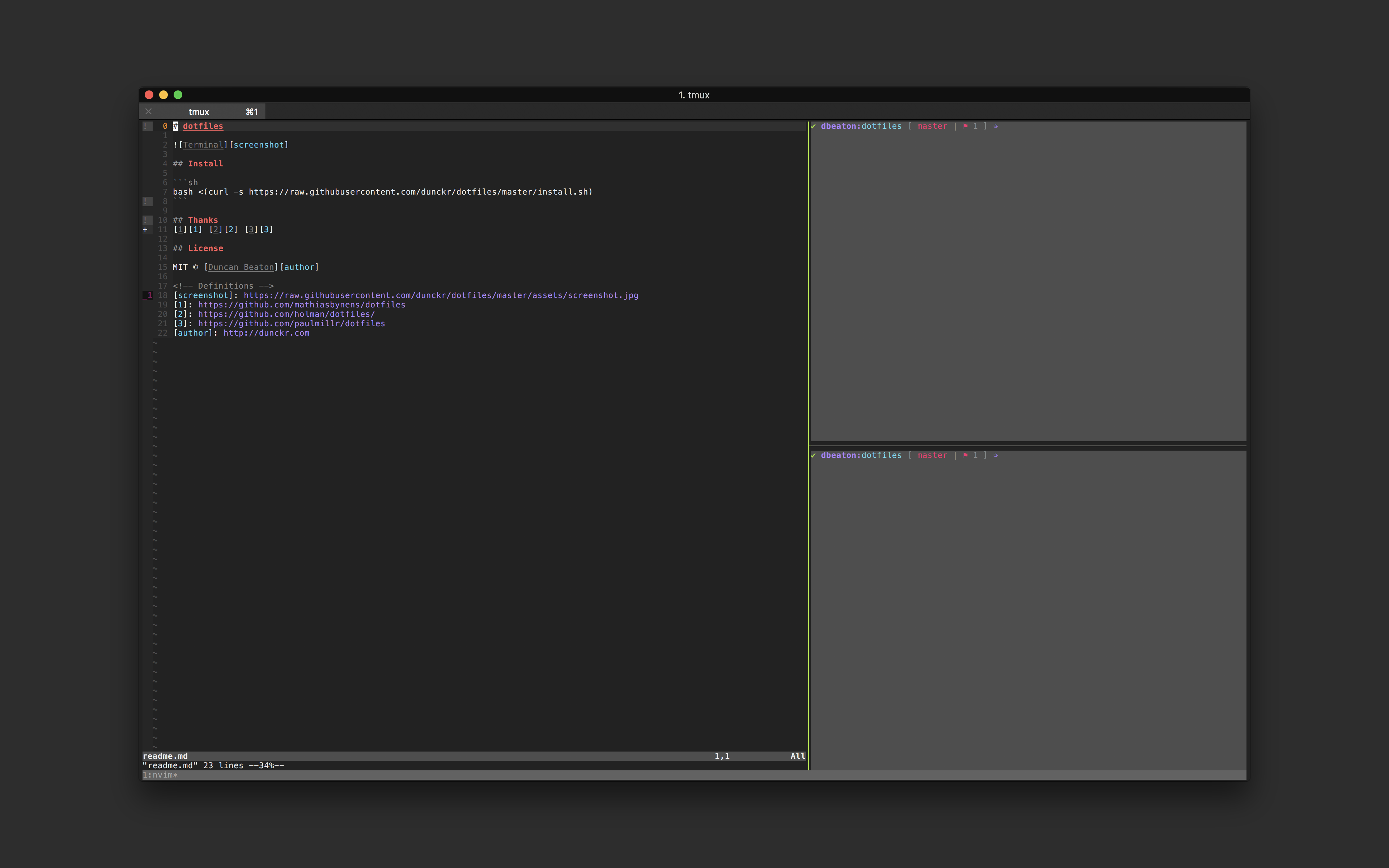Click the green checkmark in bottom-right pane
This screenshot has height=868, width=1389.
click(x=813, y=455)
